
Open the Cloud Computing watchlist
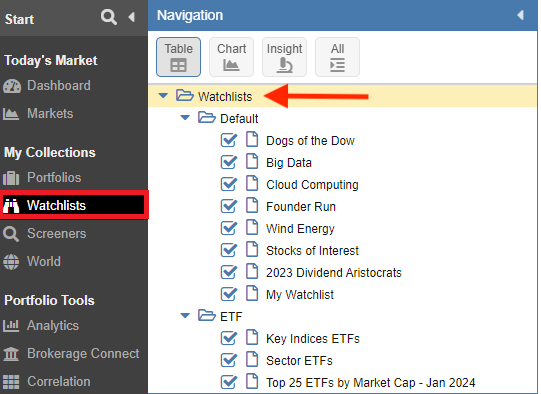312,185
